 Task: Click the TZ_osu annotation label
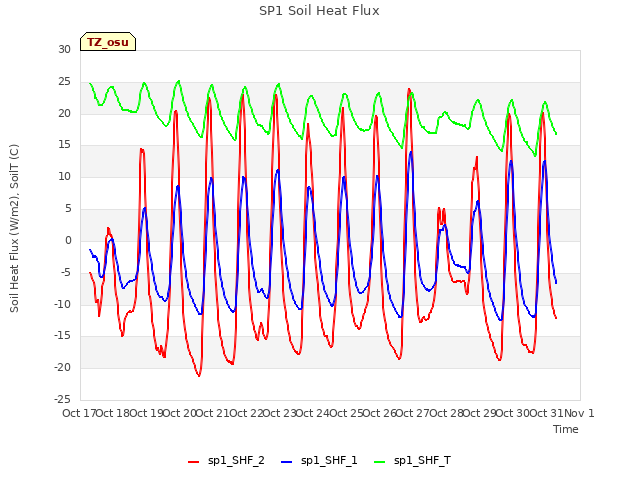click(x=108, y=42)
